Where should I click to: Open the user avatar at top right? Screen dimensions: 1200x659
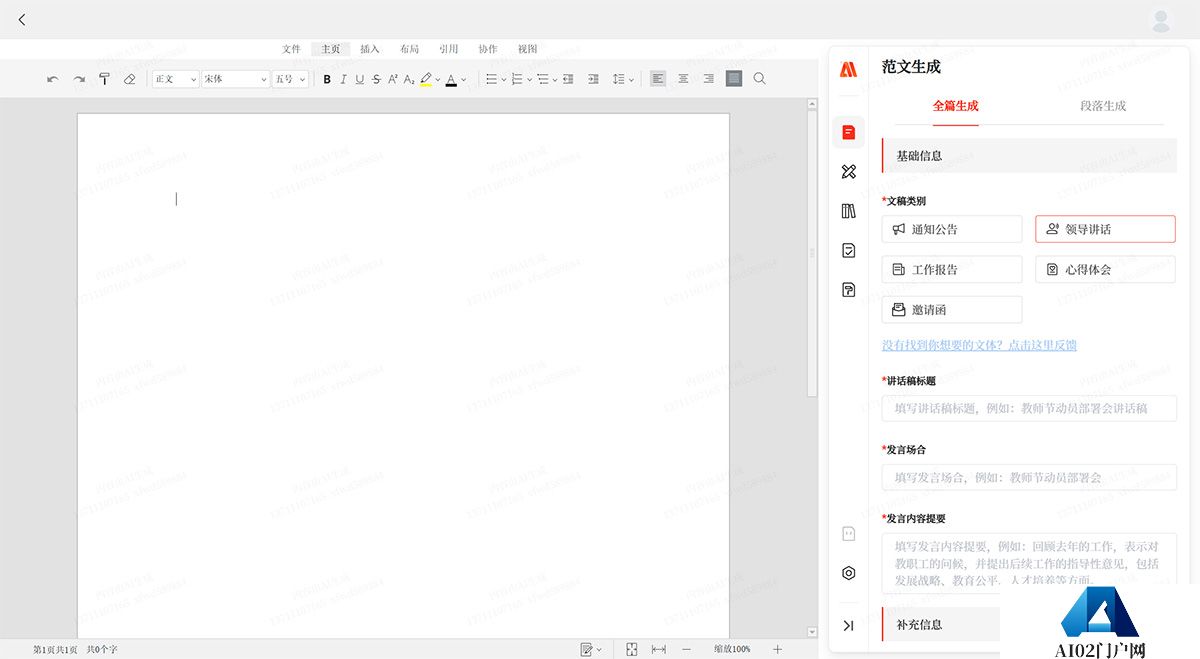[x=1161, y=20]
